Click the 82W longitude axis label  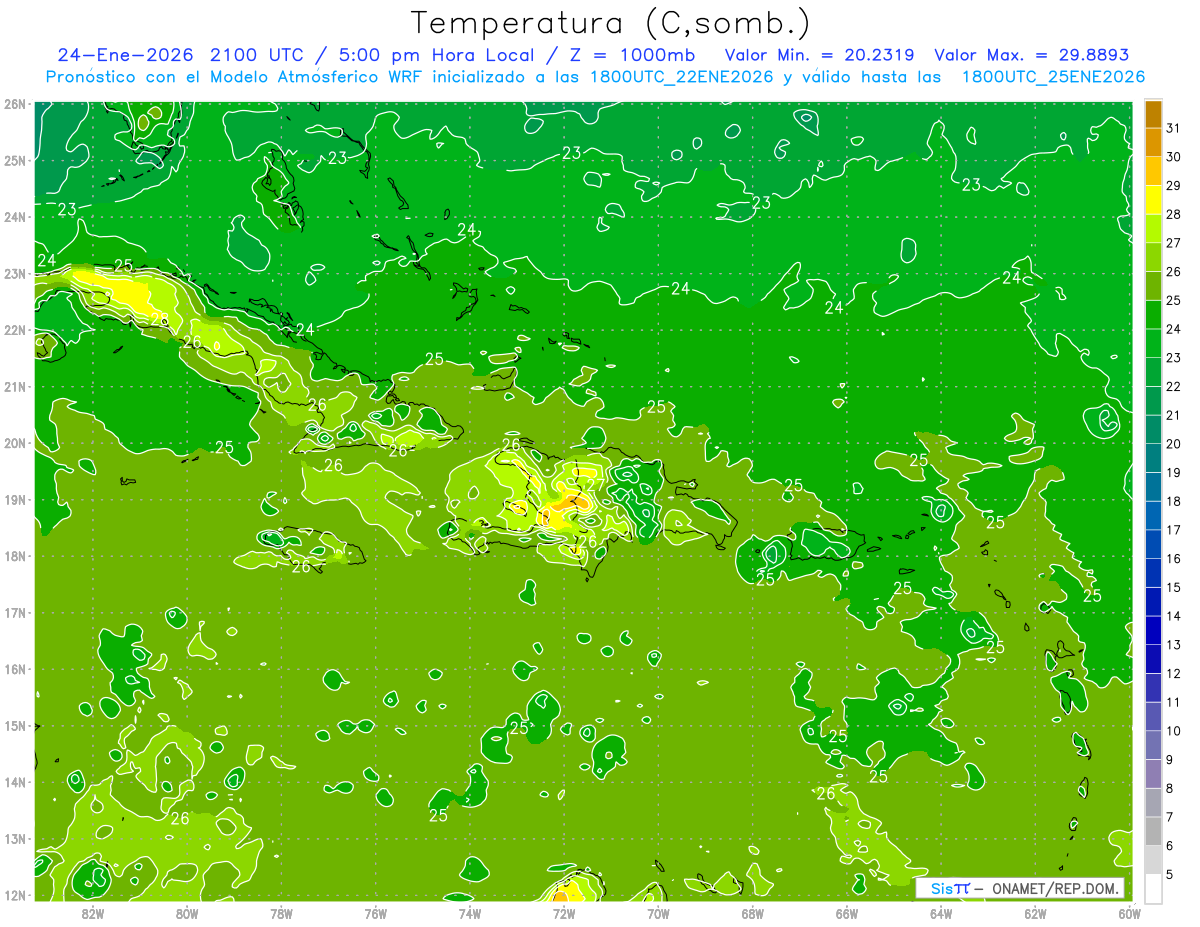pos(93,913)
